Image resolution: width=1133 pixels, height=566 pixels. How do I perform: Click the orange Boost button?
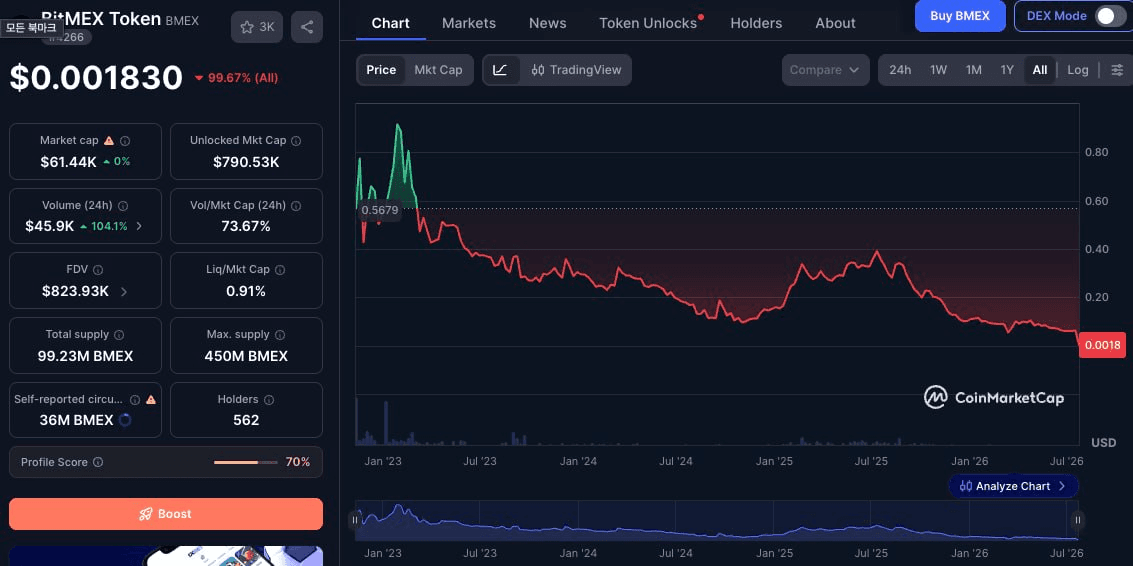pyautogui.click(x=165, y=514)
